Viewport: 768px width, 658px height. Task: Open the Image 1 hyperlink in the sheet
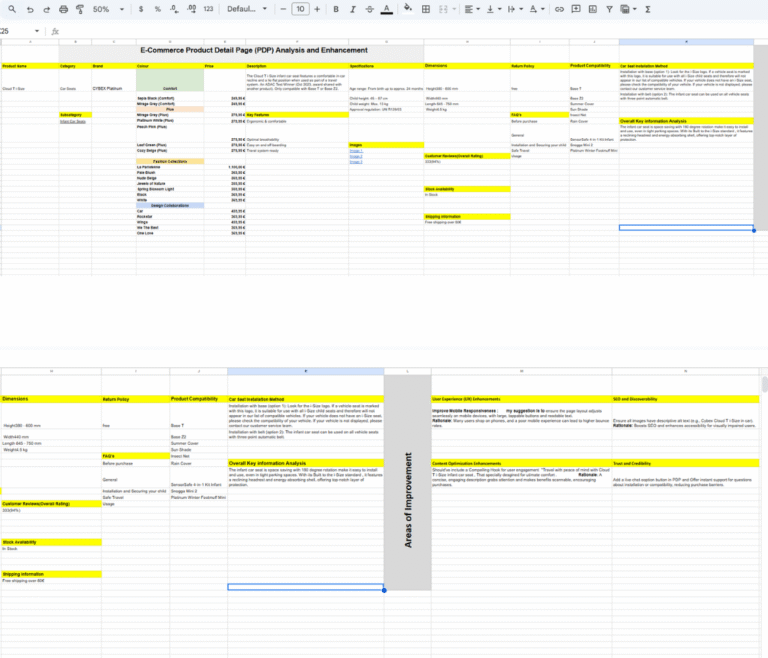pos(356,151)
